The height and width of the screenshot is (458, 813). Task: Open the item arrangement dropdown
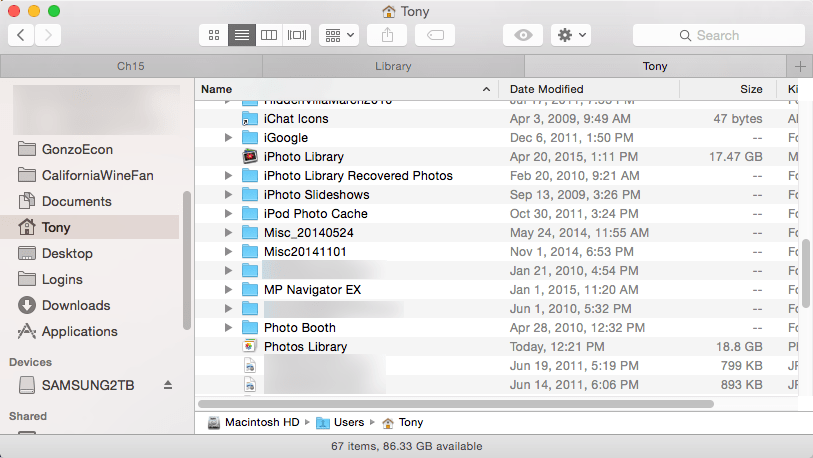coord(339,35)
